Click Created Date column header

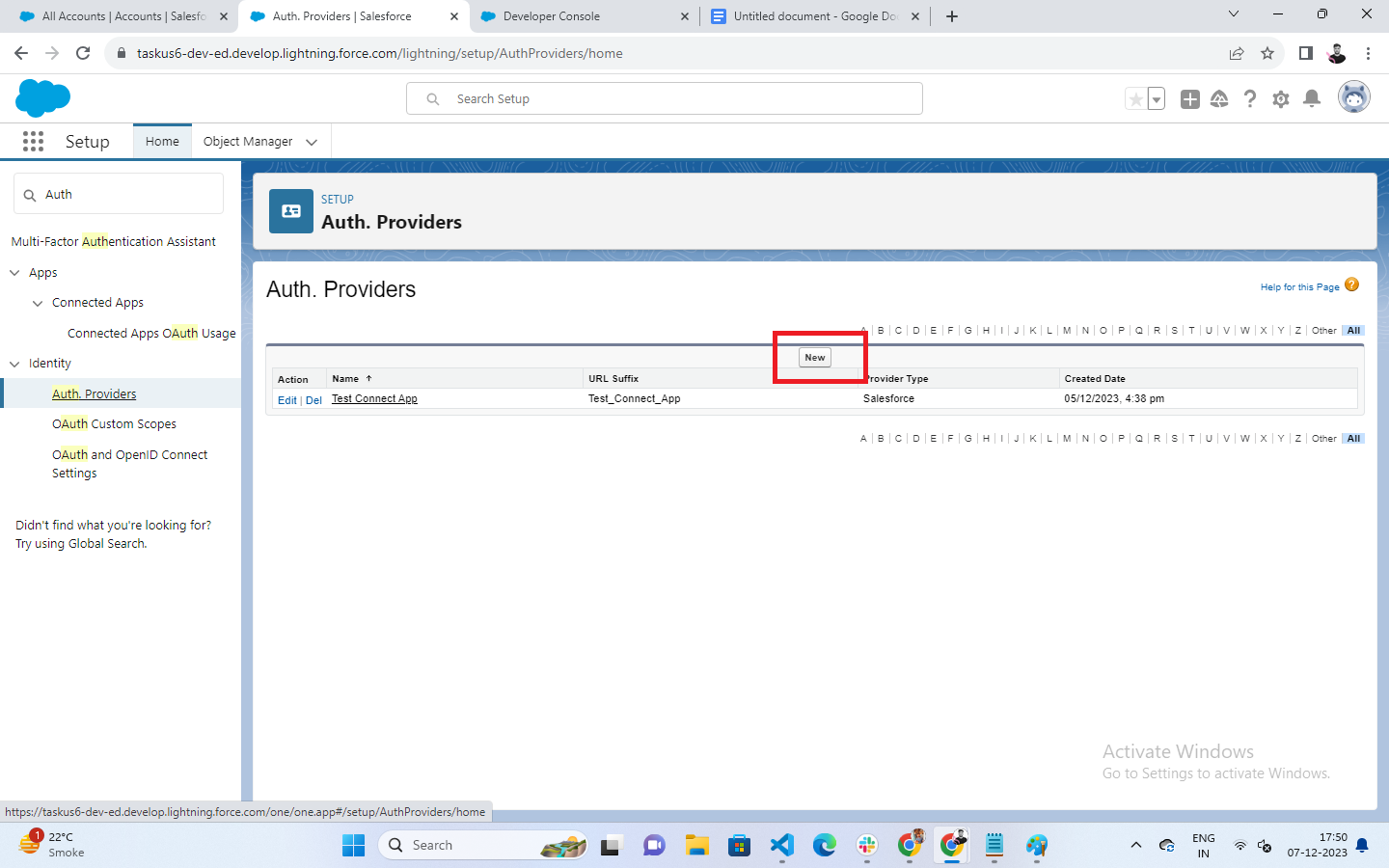coord(1095,379)
